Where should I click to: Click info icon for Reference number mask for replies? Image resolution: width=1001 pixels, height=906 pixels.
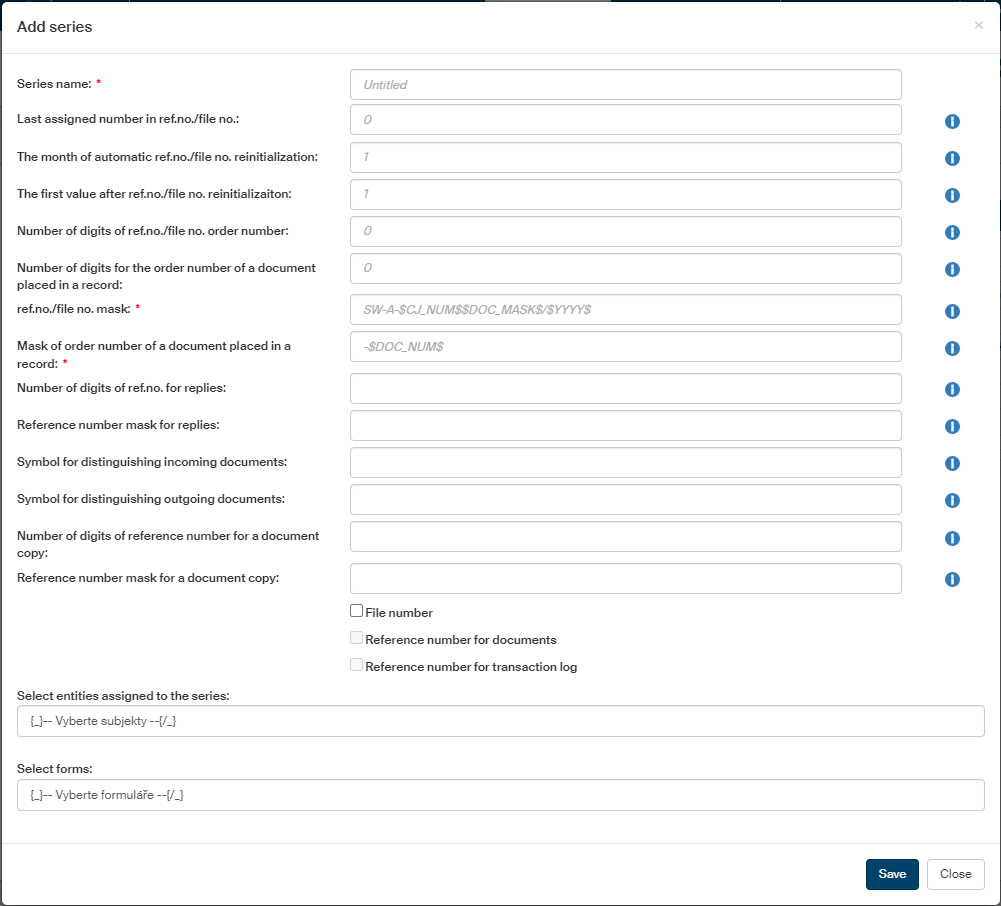tap(952, 426)
